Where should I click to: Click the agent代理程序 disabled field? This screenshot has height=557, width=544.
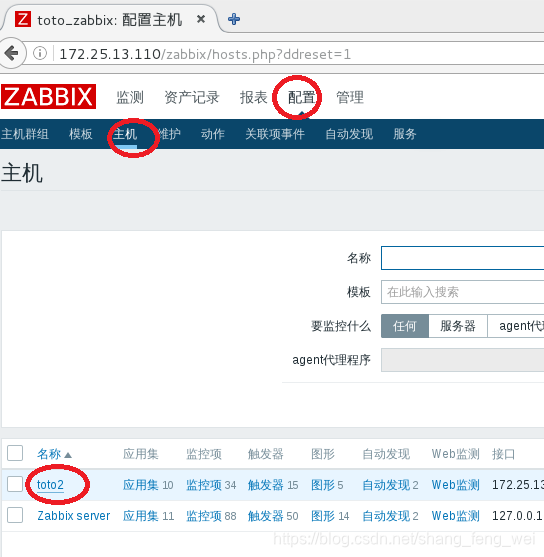pyautogui.click(x=462, y=360)
